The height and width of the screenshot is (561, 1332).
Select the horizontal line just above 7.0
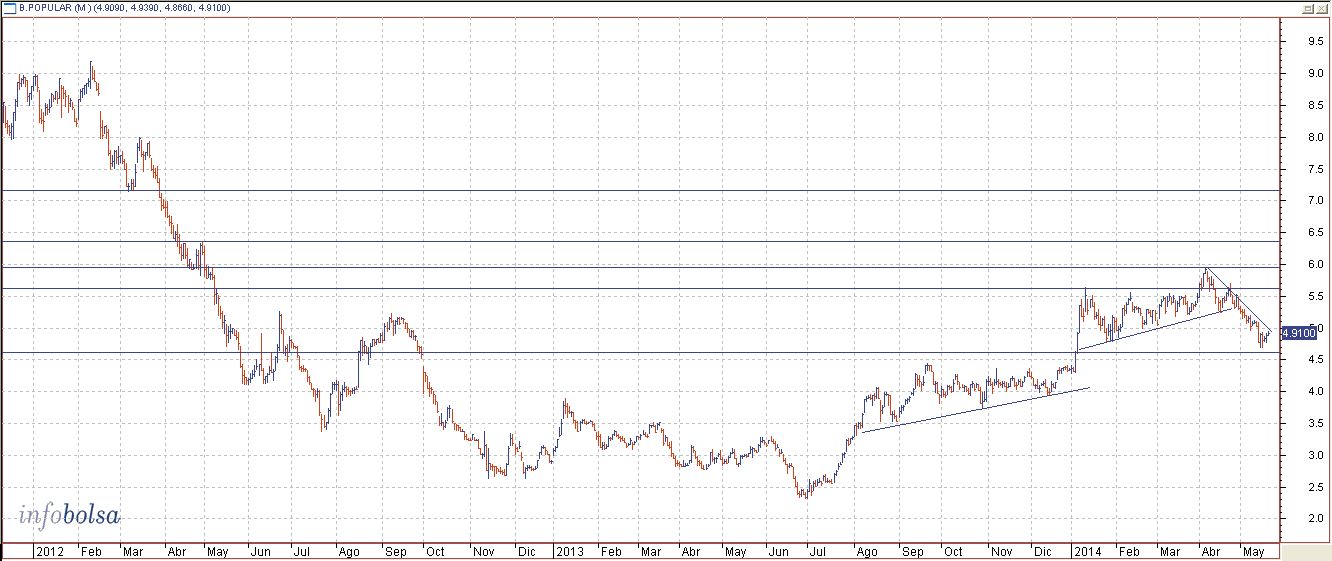[600, 190]
